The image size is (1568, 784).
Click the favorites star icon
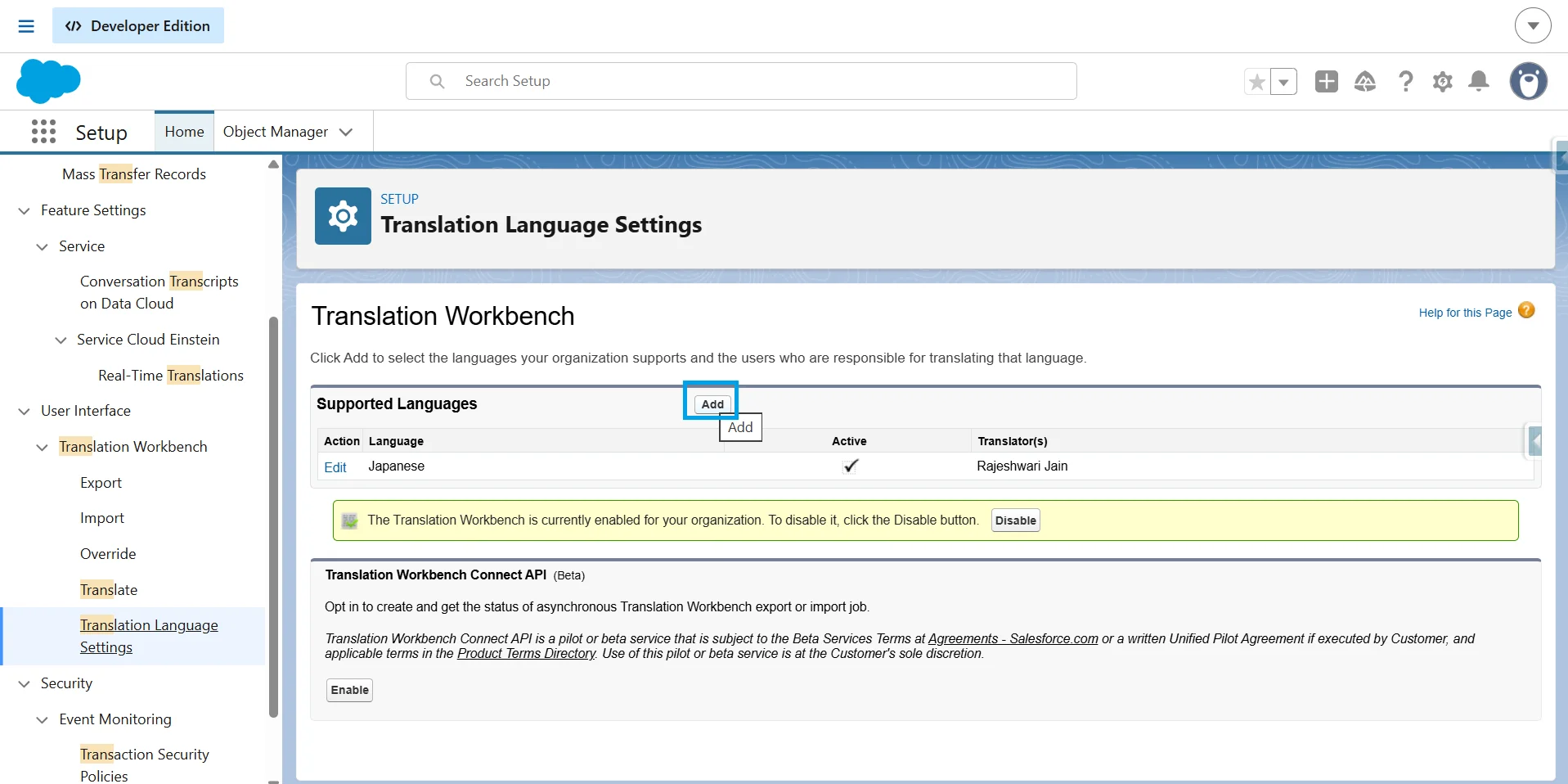coord(1257,82)
